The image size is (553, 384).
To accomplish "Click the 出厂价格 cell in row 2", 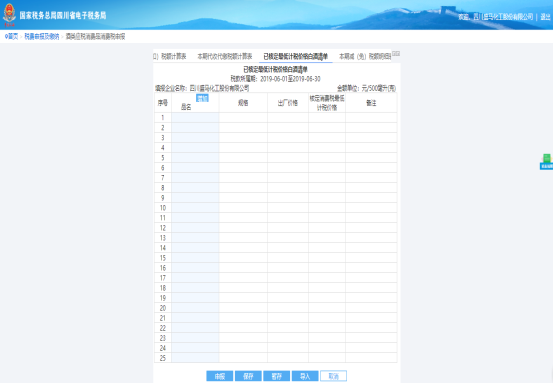I will pyautogui.click(x=288, y=128).
